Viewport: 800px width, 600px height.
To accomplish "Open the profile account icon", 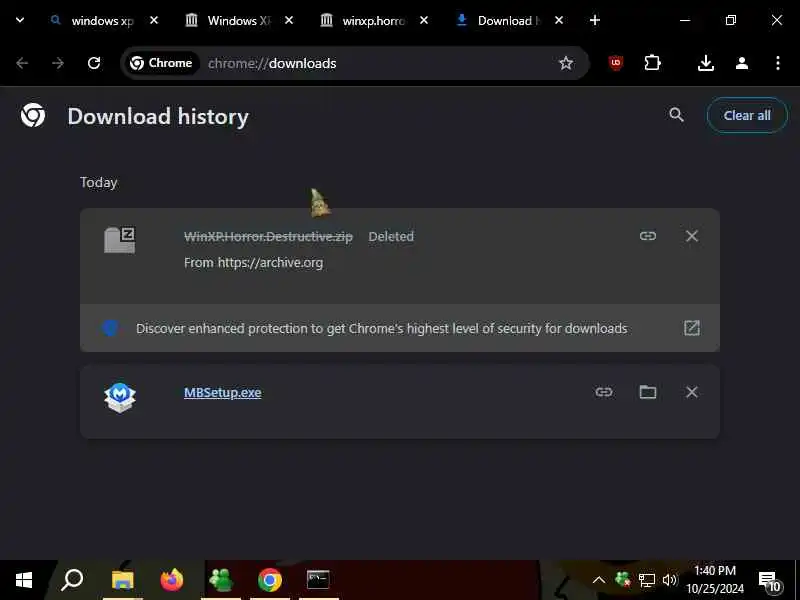I will point(742,63).
